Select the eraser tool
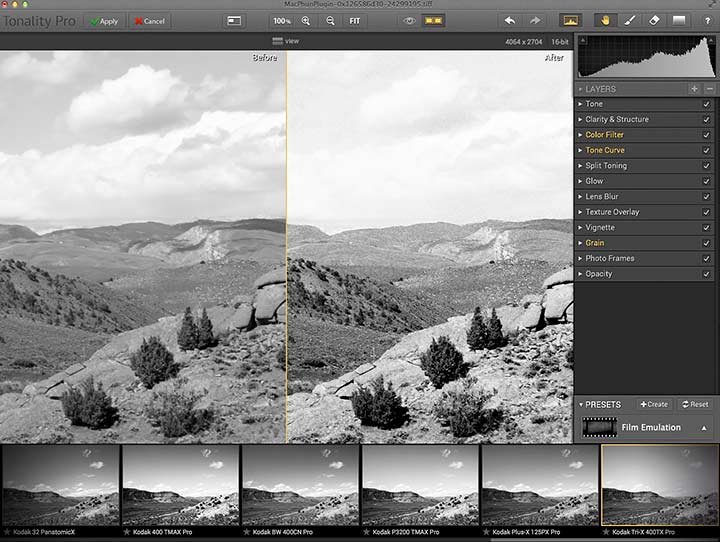 pyautogui.click(x=654, y=21)
